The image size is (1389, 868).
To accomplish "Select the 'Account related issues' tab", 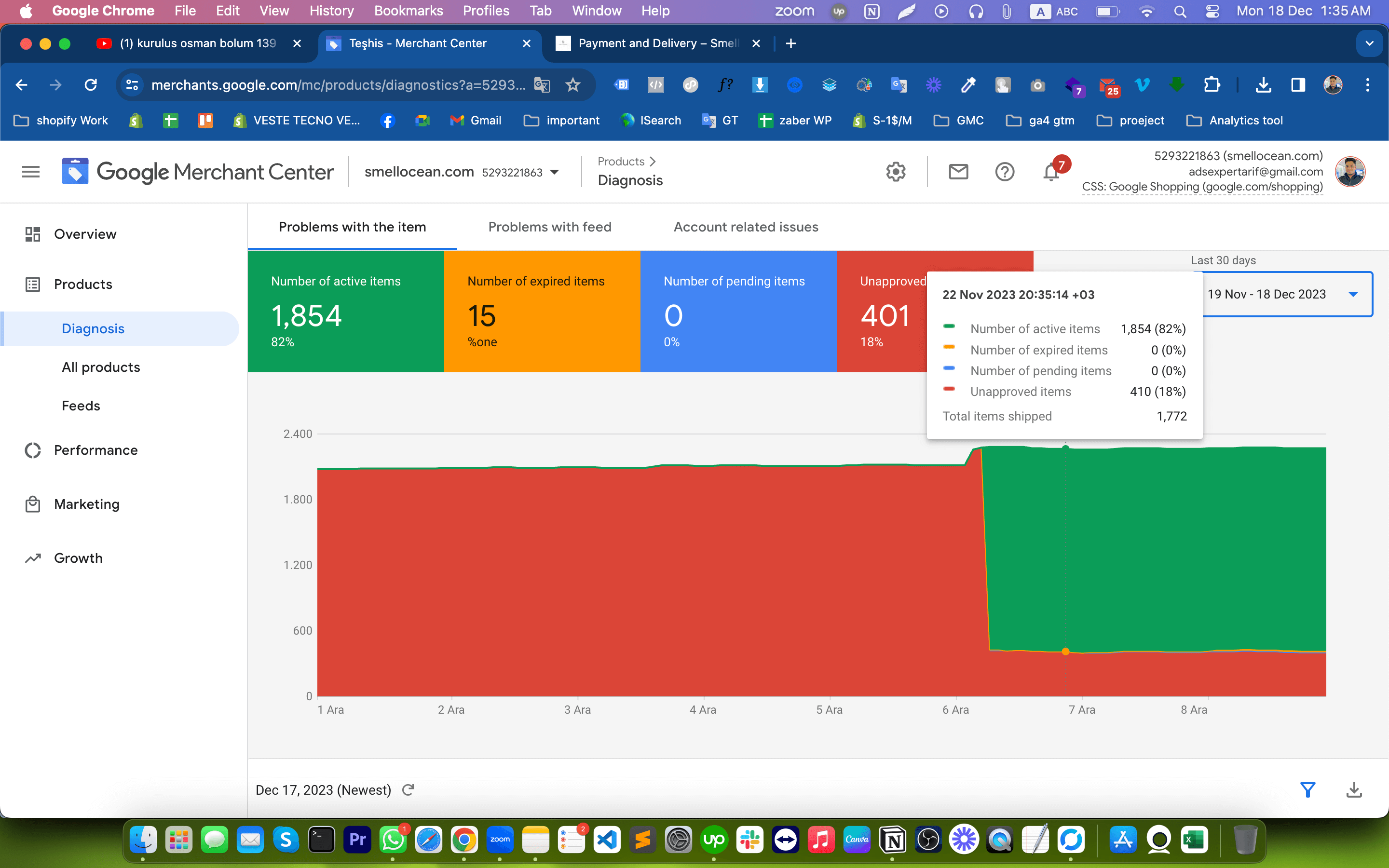I will (746, 227).
